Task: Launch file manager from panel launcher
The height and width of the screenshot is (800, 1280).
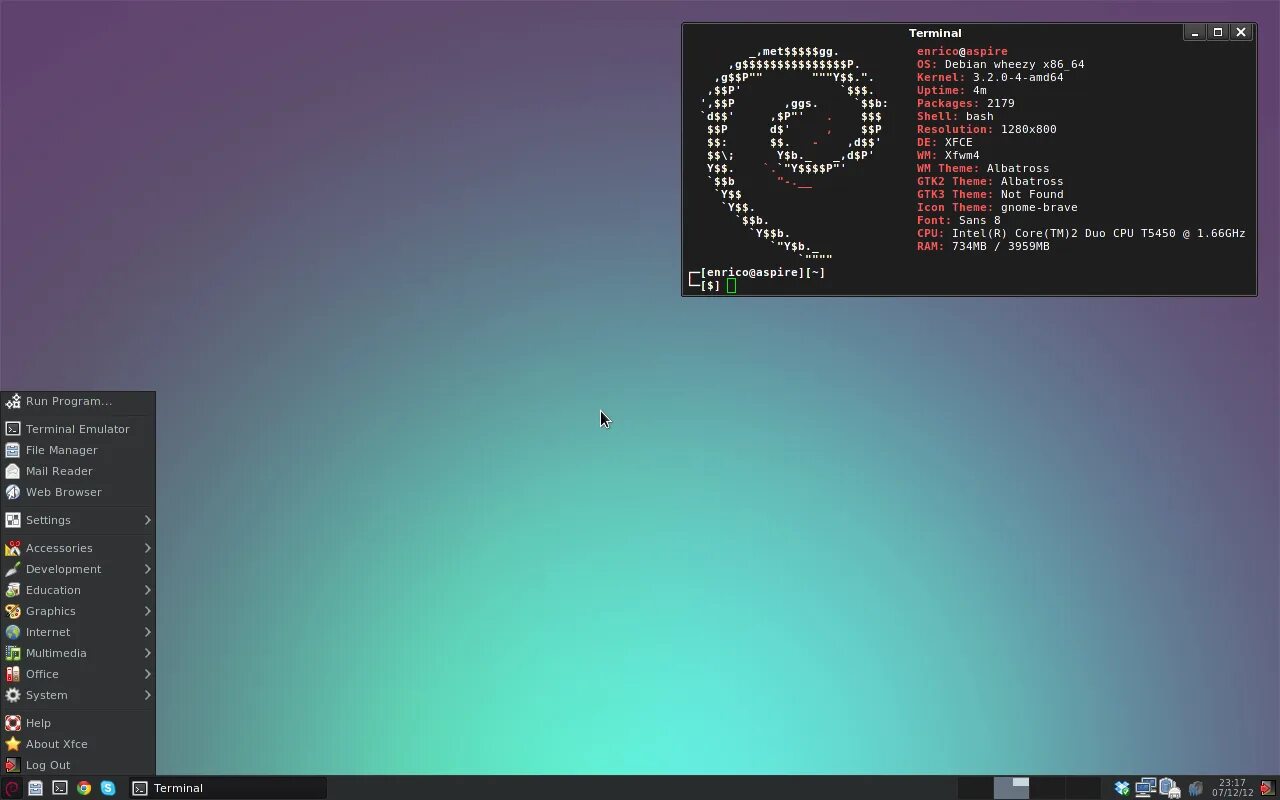Action: point(35,788)
